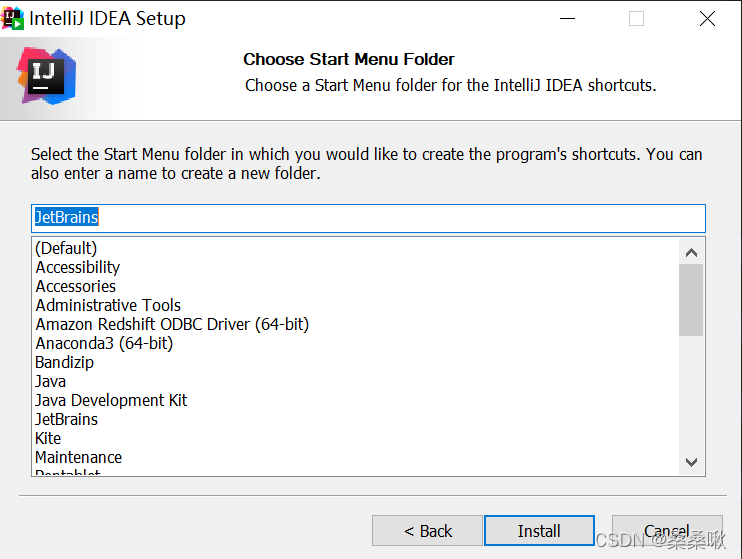Click the folder list scrollbar thumb
This screenshot has width=742, height=559.
coord(691,300)
